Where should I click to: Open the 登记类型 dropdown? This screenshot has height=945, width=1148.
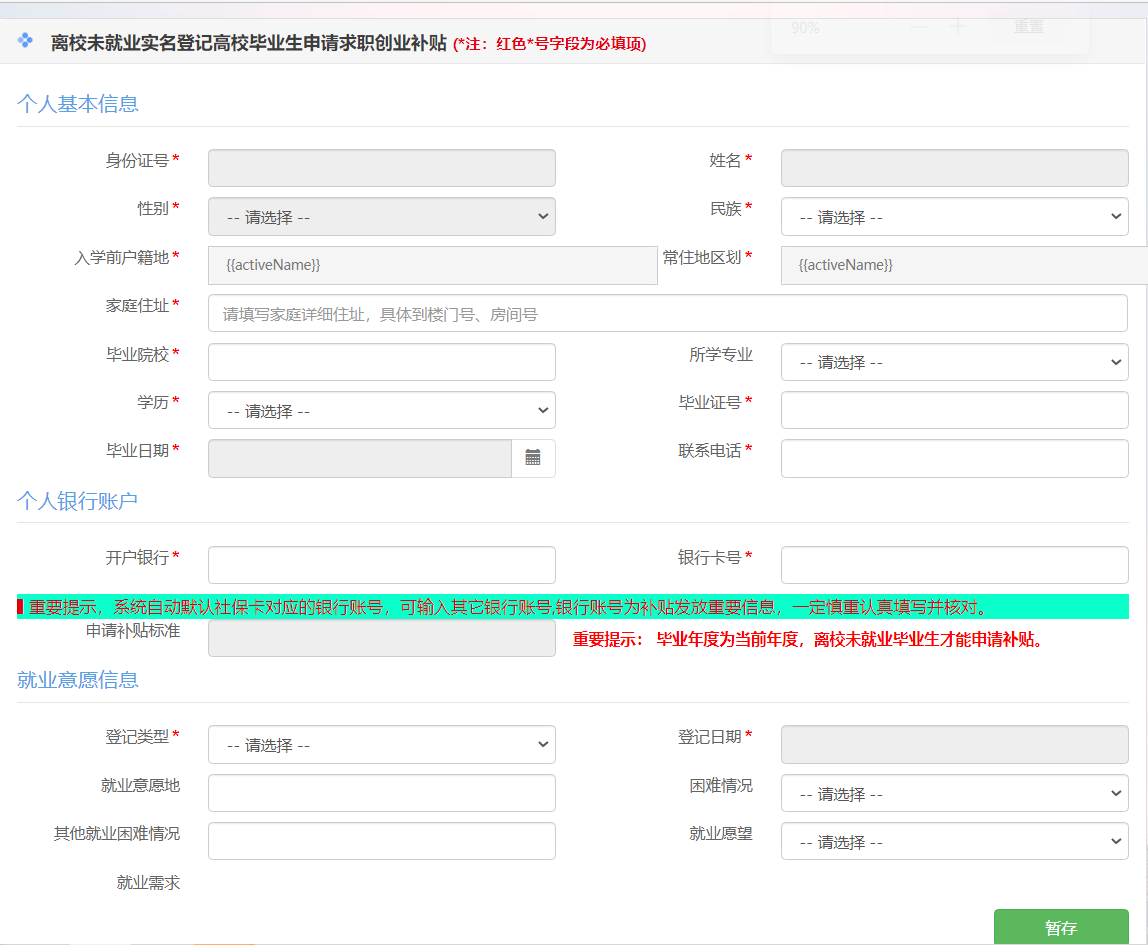pyautogui.click(x=381, y=744)
